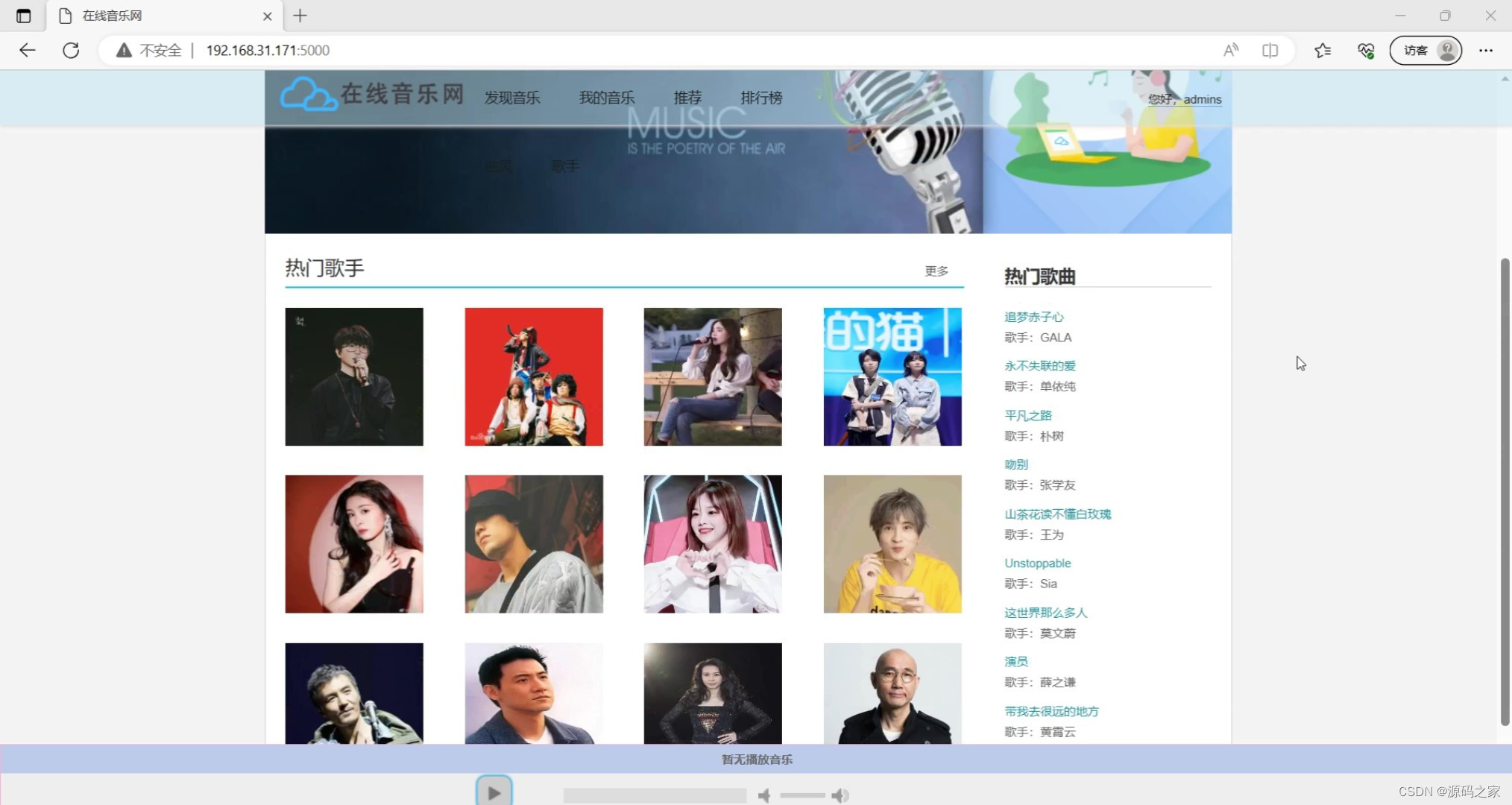Click the refresh page icon
This screenshot has width=1512, height=805.
pyautogui.click(x=71, y=50)
